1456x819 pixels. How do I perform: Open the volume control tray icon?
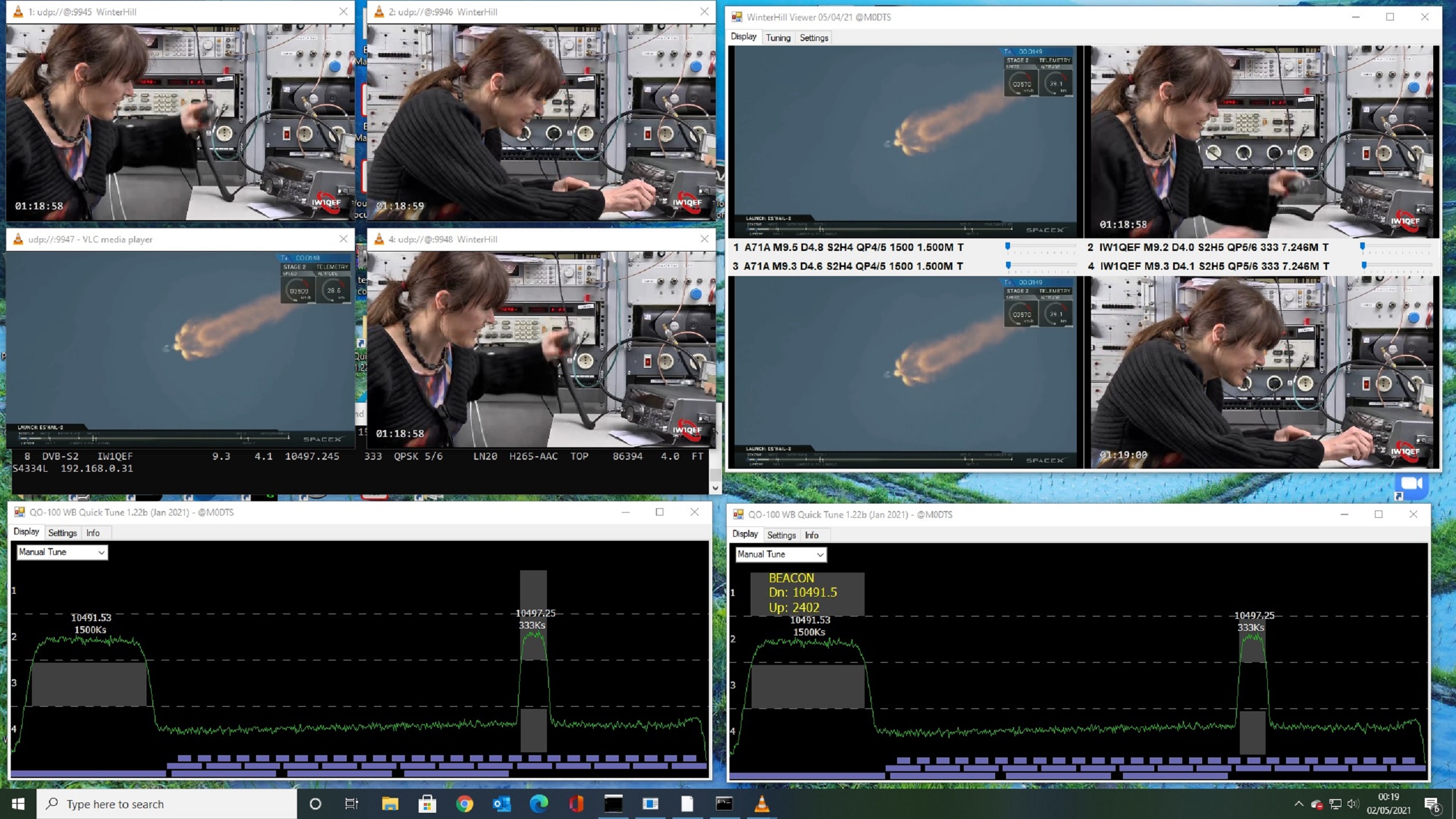(1353, 804)
